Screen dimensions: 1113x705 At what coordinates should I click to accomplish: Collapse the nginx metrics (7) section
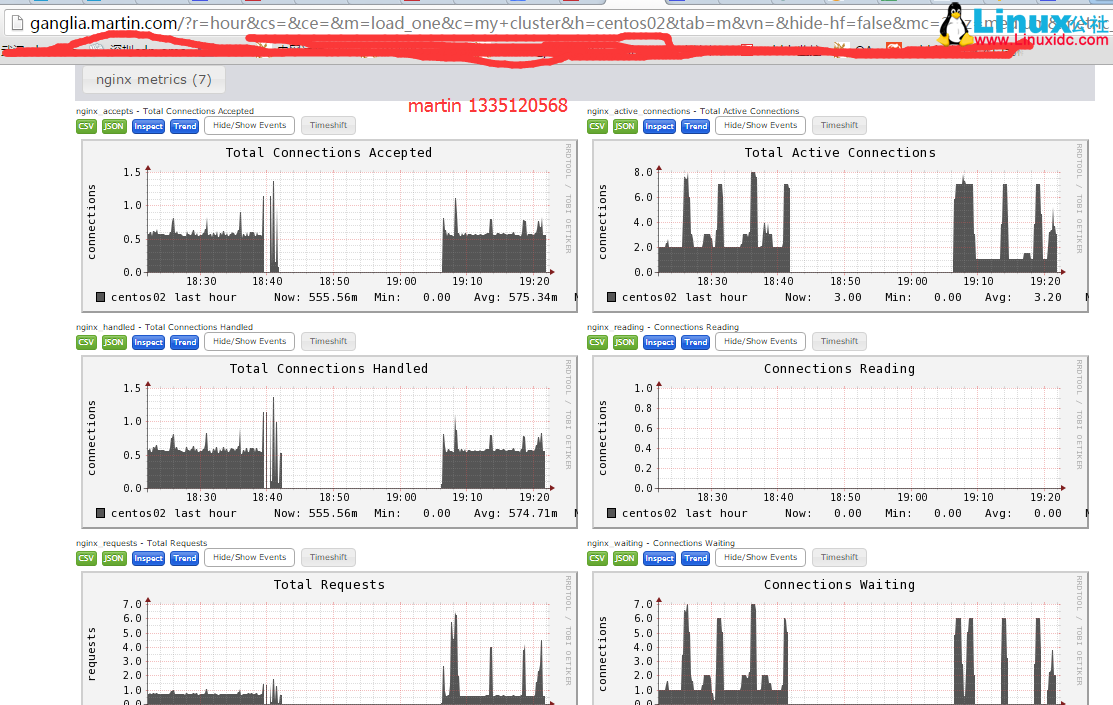click(x=153, y=80)
